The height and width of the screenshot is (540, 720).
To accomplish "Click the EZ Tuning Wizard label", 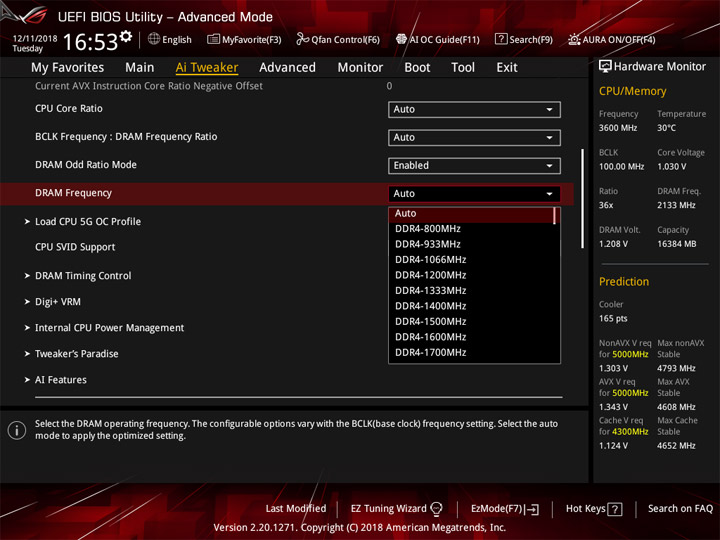I will (388, 509).
